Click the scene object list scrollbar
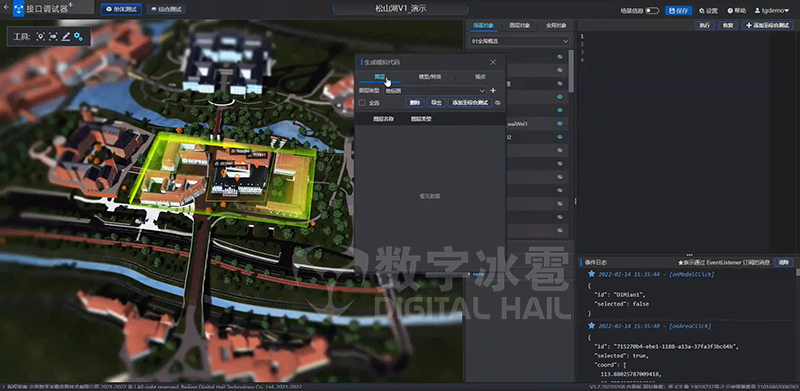The width and height of the screenshot is (800, 391). pos(571,70)
